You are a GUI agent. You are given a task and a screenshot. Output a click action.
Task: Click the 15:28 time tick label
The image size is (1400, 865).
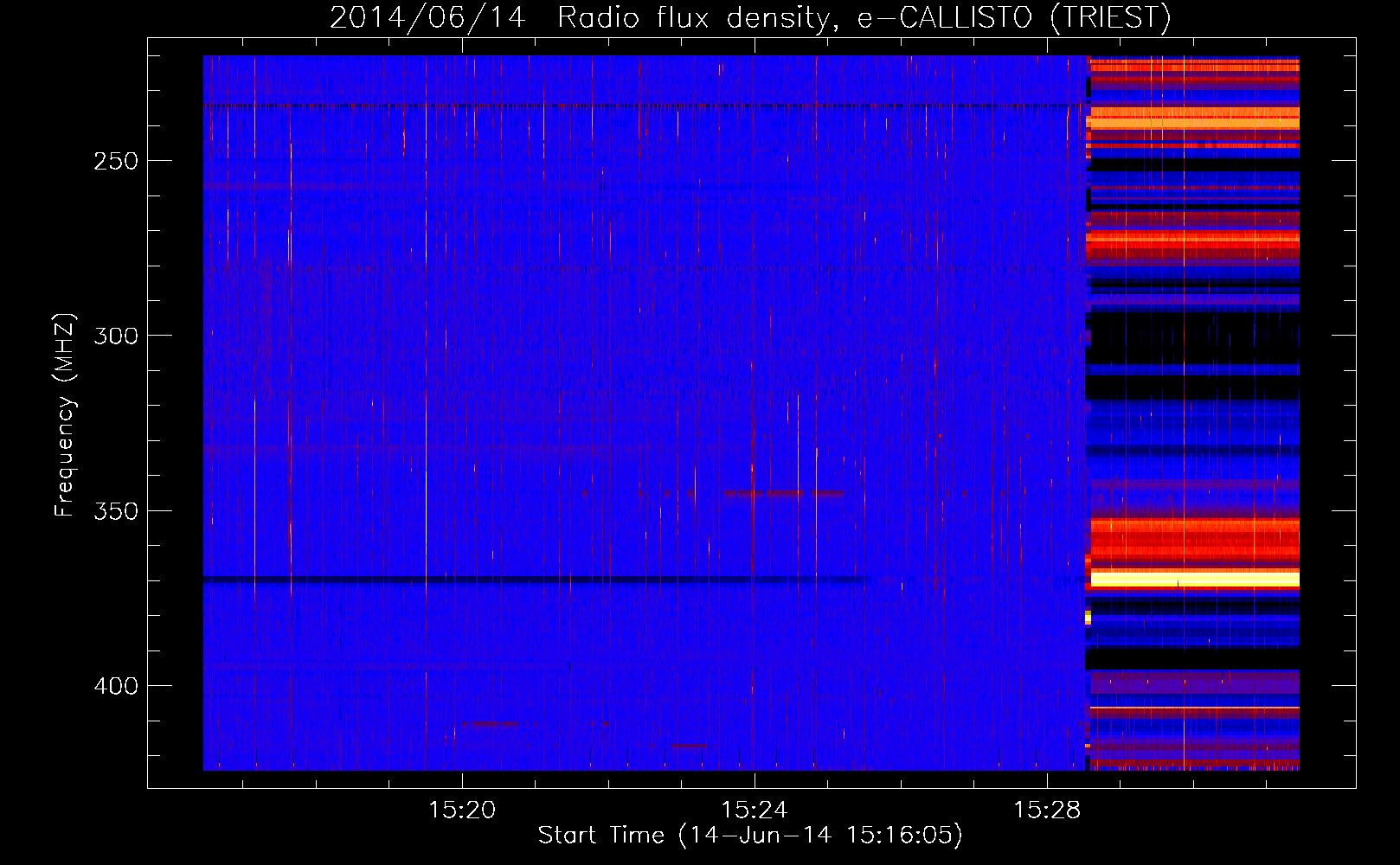[x=1047, y=811]
